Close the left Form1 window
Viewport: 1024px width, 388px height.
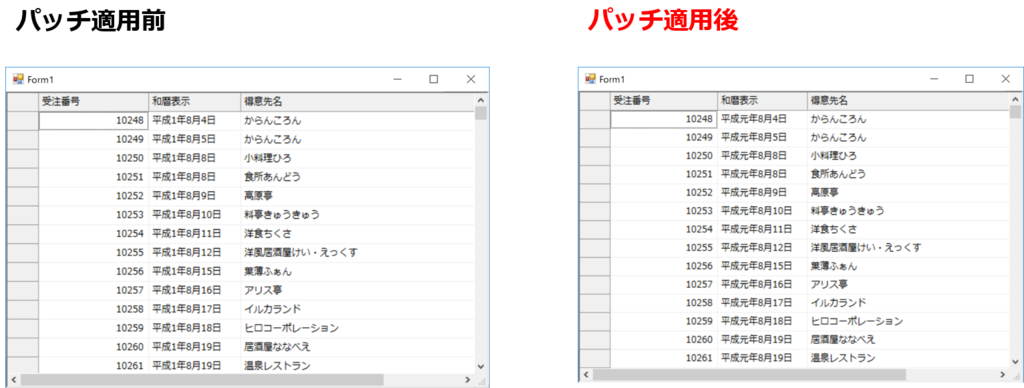pyautogui.click(x=471, y=79)
